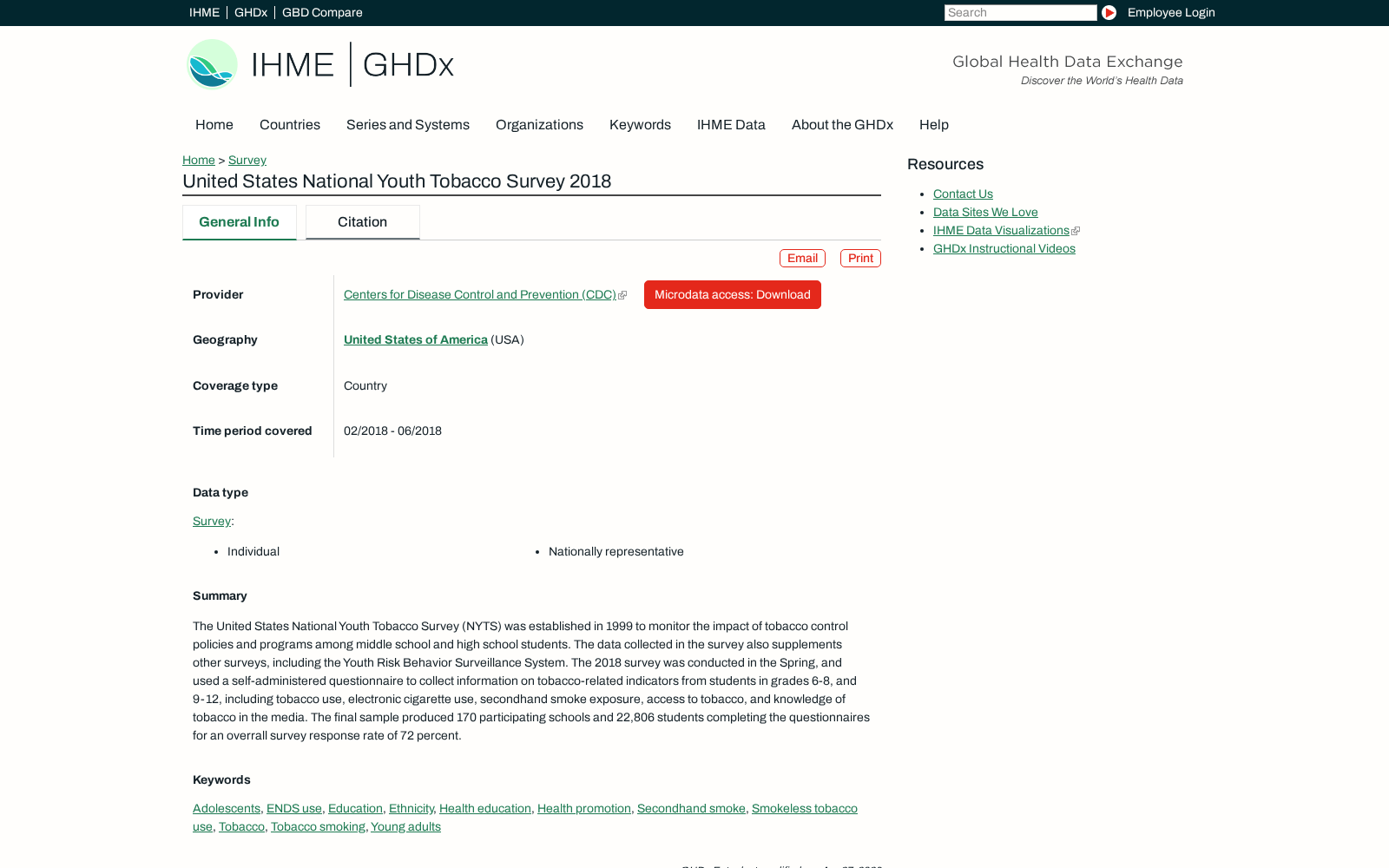This screenshot has width=1389, height=868.
Task: Click the Individual bullet item
Action: (253, 551)
